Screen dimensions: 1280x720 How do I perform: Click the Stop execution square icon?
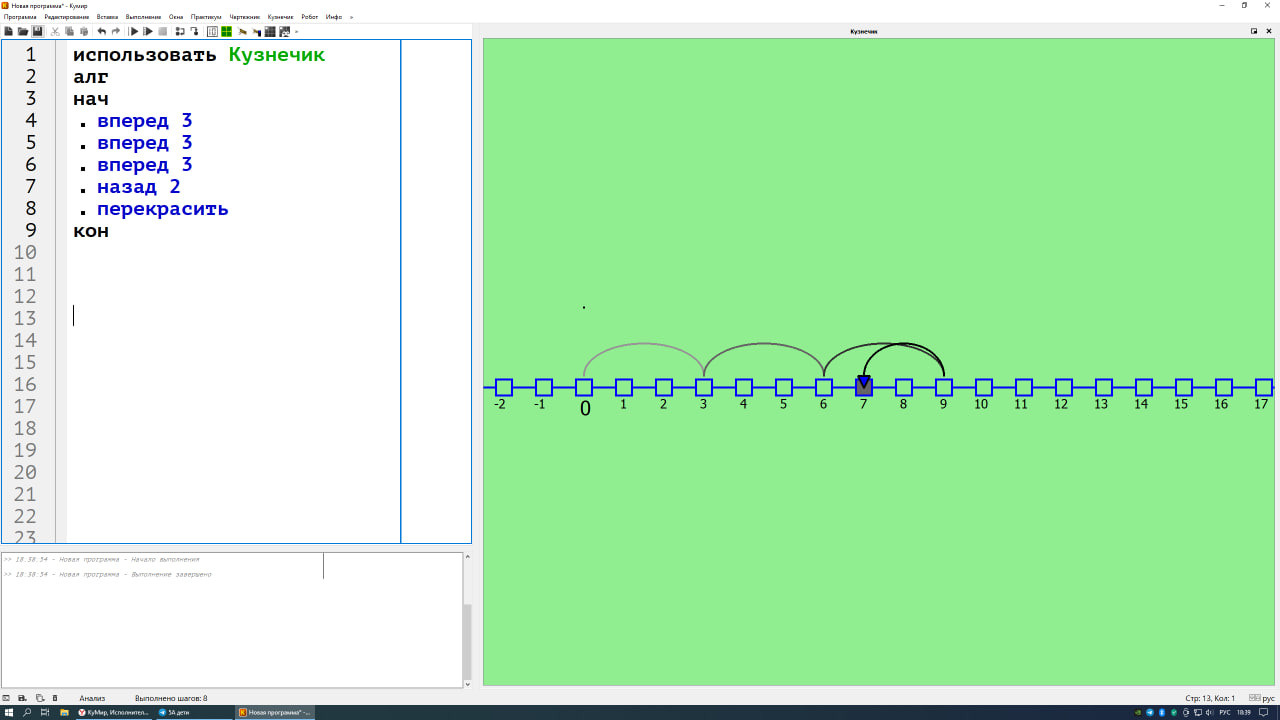(163, 31)
